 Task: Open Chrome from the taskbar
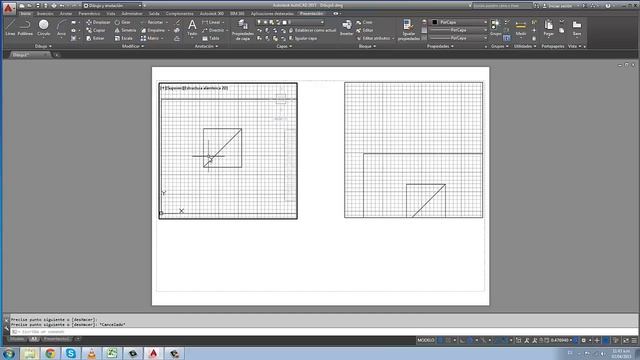(51, 353)
